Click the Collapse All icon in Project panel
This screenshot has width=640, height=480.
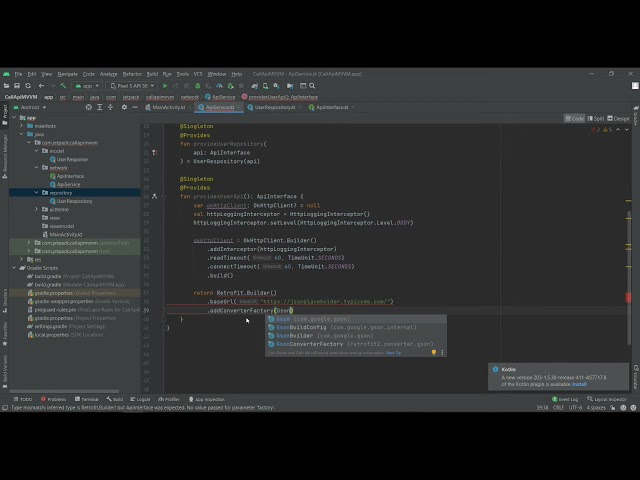[110, 107]
